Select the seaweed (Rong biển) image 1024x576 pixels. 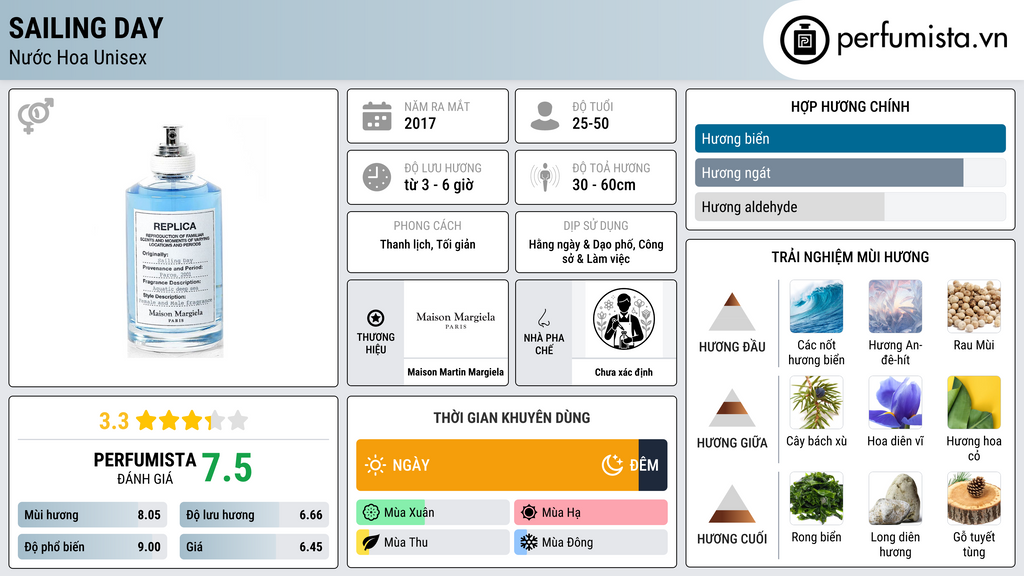click(x=816, y=499)
